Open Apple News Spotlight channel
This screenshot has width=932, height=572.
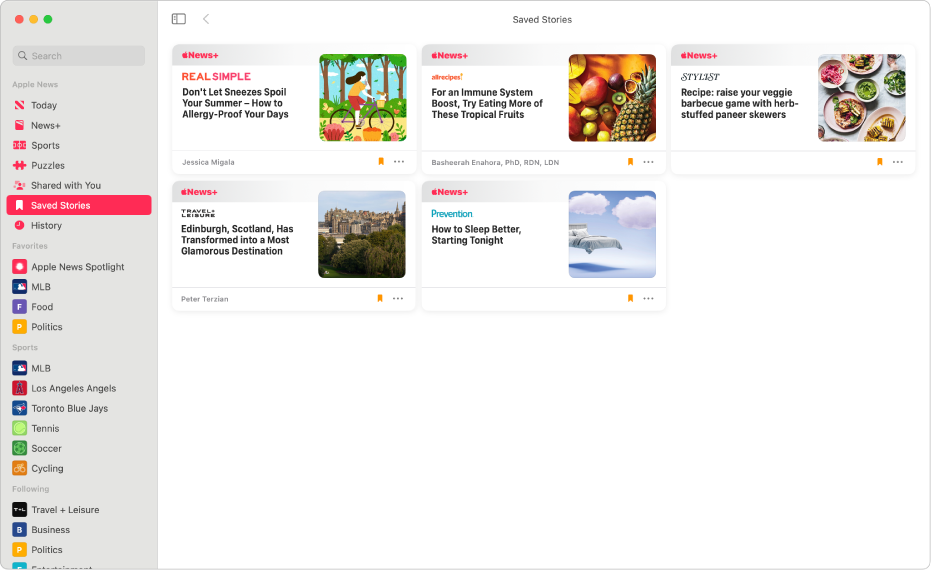(x=78, y=267)
